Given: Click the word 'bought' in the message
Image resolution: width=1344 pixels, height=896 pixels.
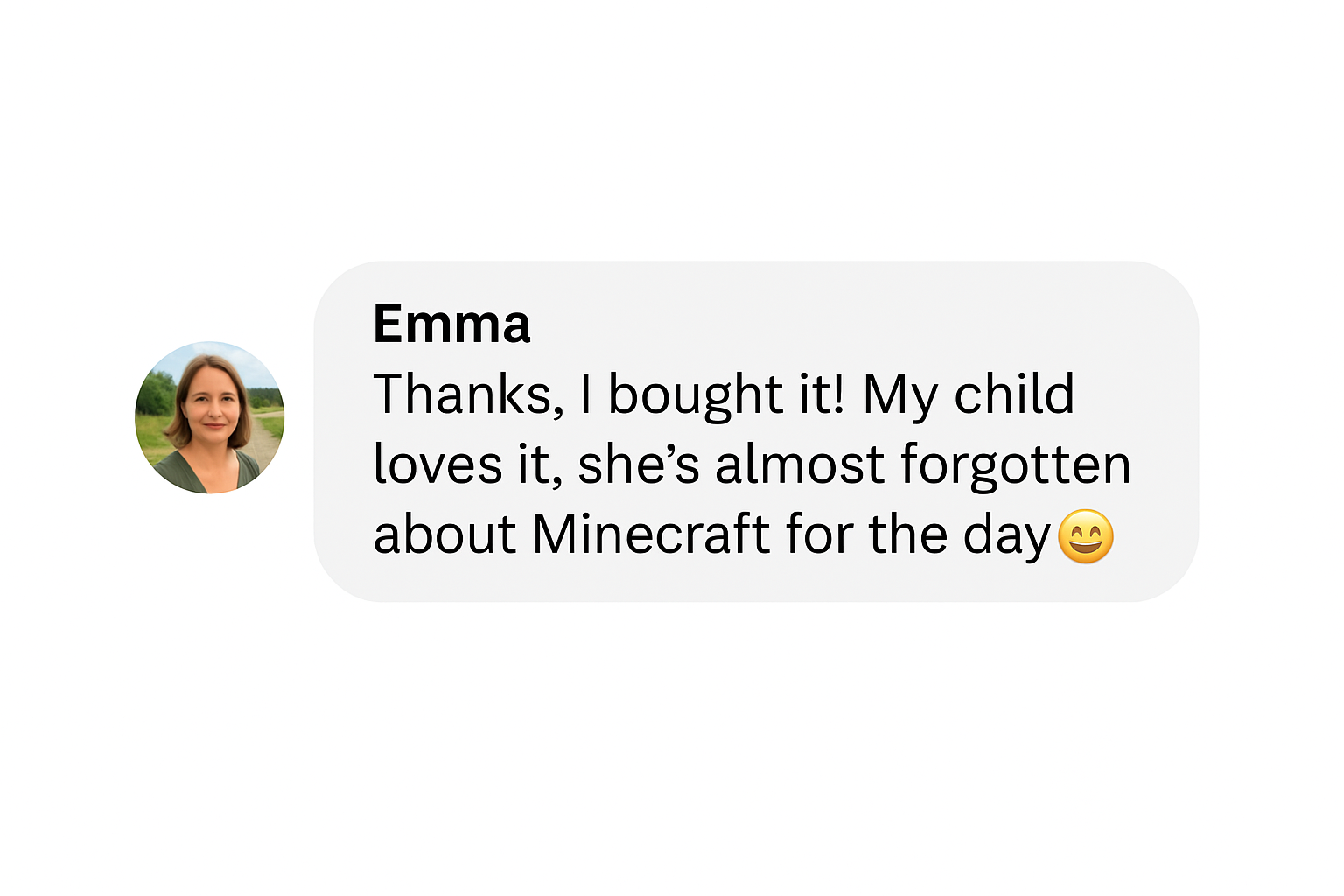Looking at the screenshot, I should pyautogui.click(x=696, y=394).
